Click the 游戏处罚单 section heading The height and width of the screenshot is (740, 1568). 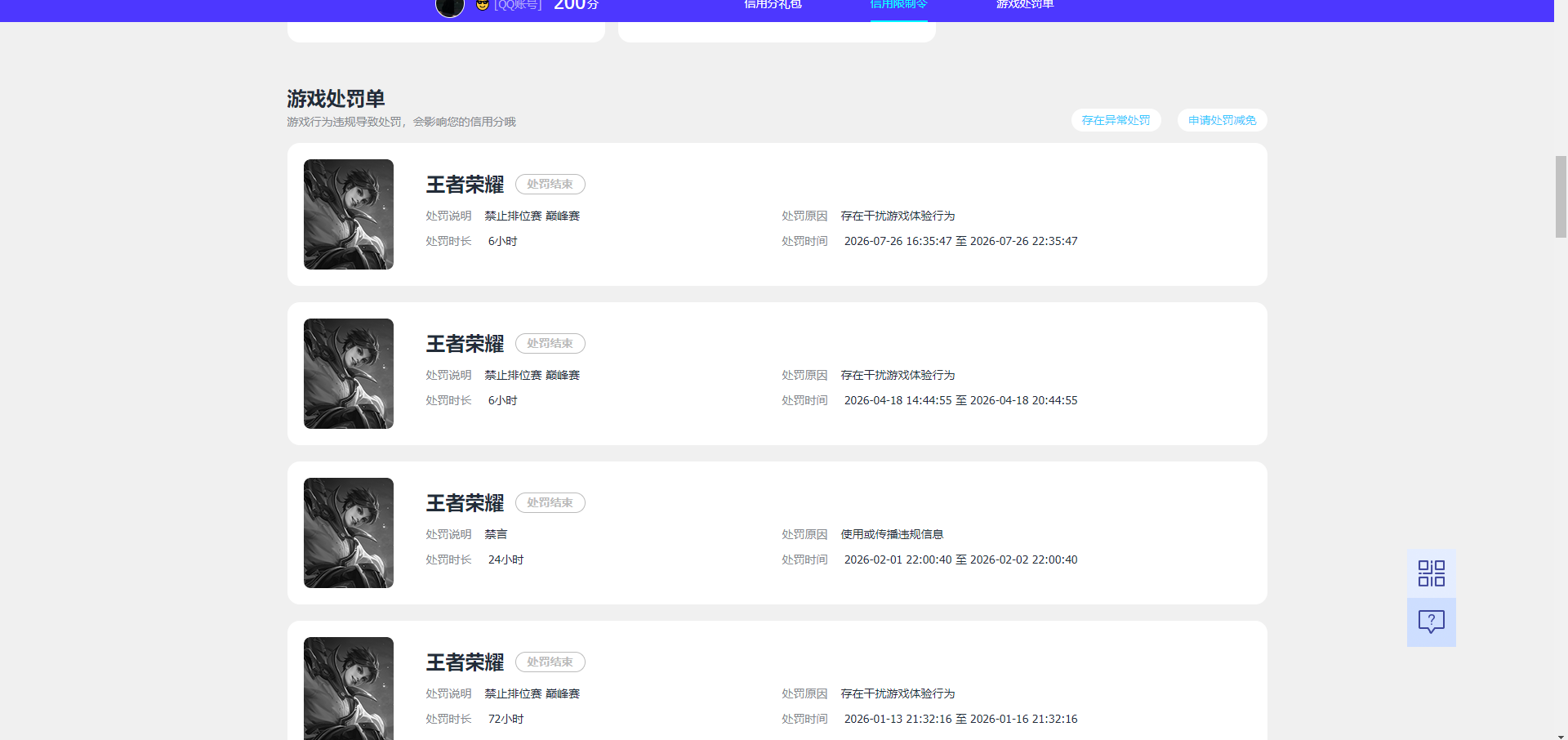pos(336,99)
